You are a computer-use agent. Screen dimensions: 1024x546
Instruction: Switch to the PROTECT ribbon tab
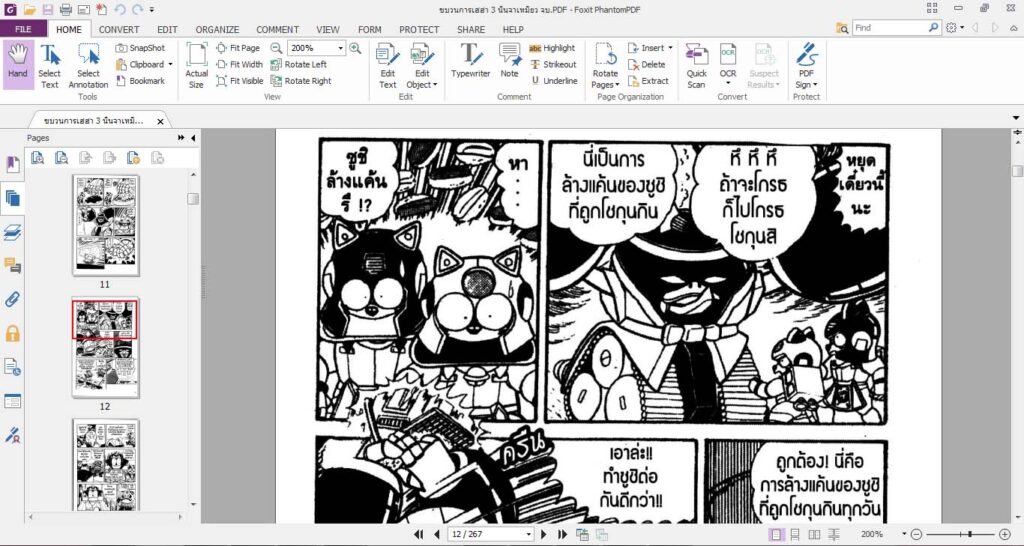click(419, 29)
